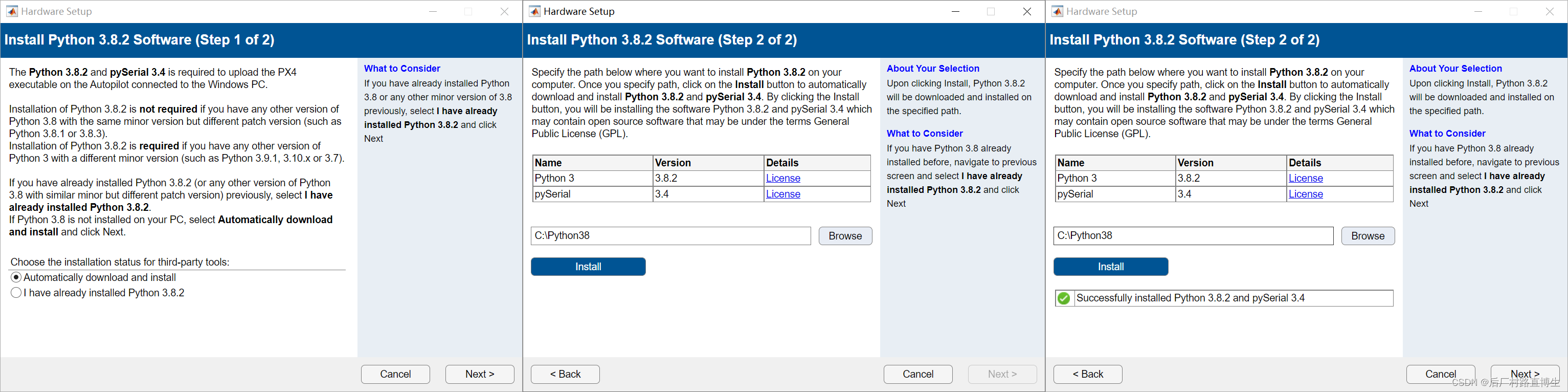
Task: Click 'Successfully installed Python 3.8.2 and pySerial 3.4' message
Action: pos(1191,298)
